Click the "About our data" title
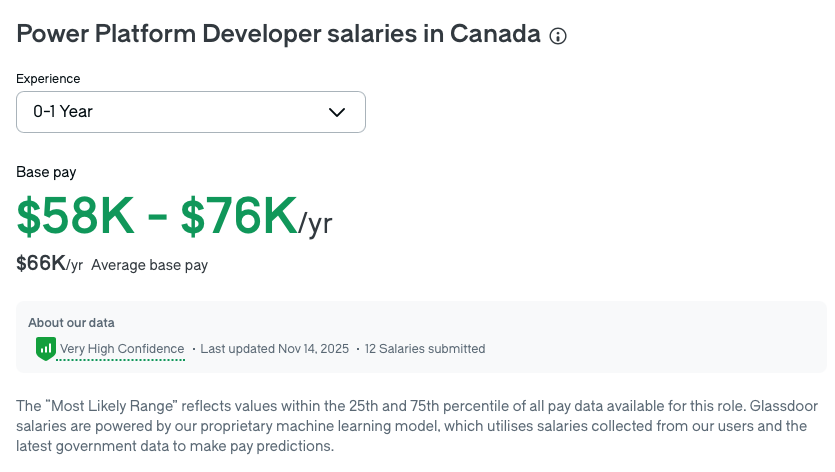835x472 pixels. point(71,323)
